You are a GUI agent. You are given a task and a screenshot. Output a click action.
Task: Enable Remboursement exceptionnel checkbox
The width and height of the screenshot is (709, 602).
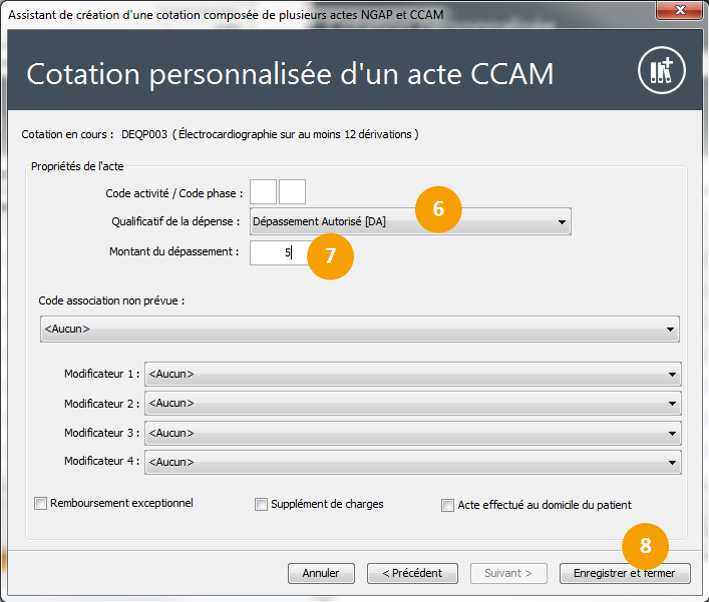pyautogui.click(x=41, y=504)
